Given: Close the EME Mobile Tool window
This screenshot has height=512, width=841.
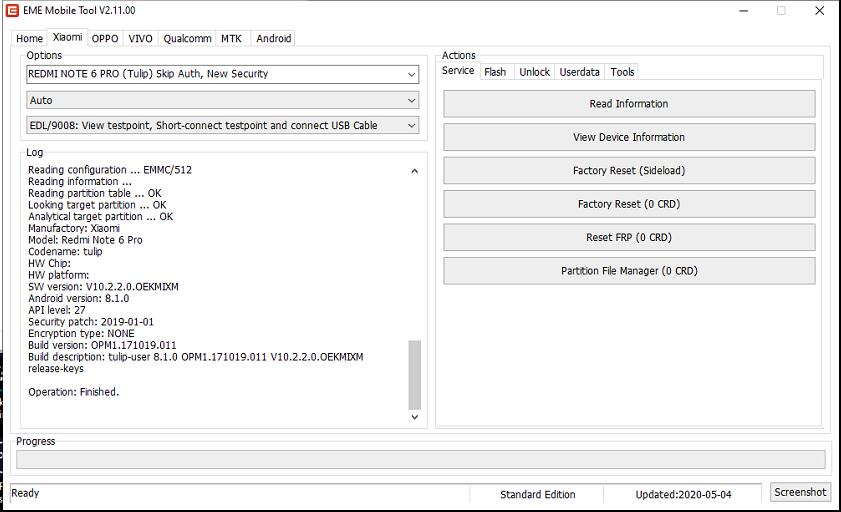Looking at the screenshot, I should click(820, 11).
